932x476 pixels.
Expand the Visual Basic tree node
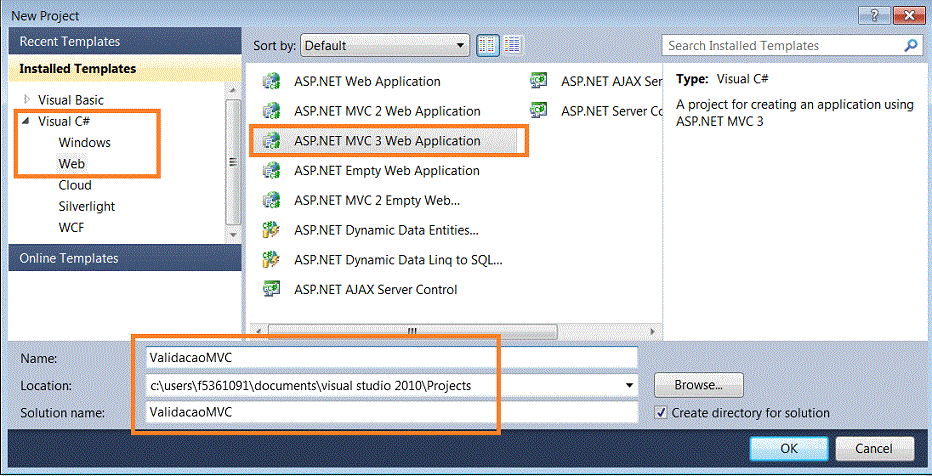pyautogui.click(x=26, y=100)
